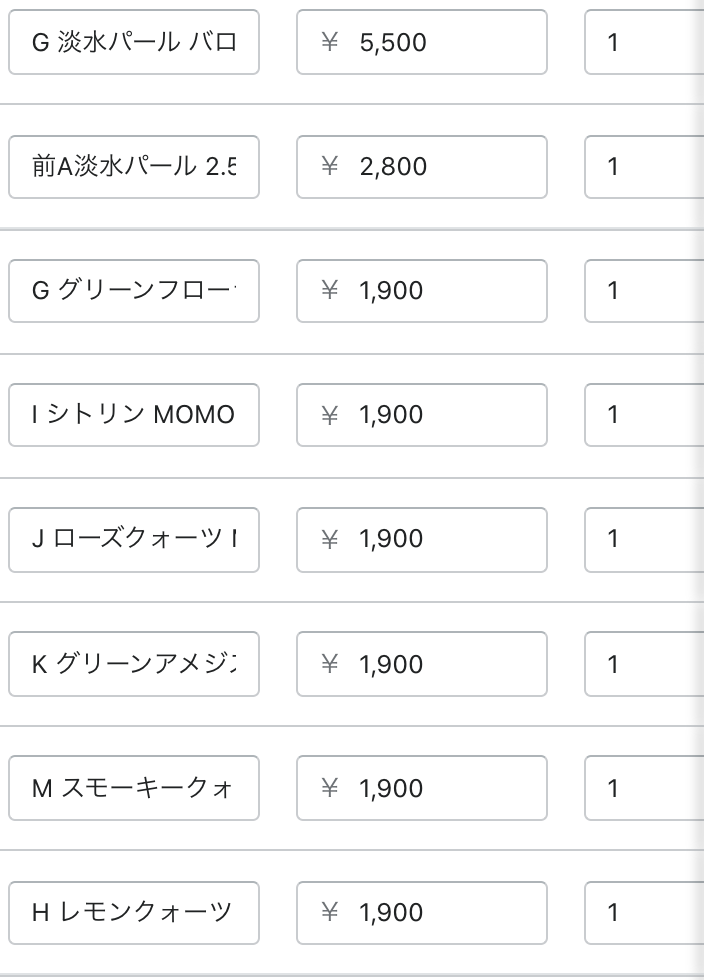Select the "K グリーンアメジ" name input
This screenshot has height=980, width=704.
point(134,664)
